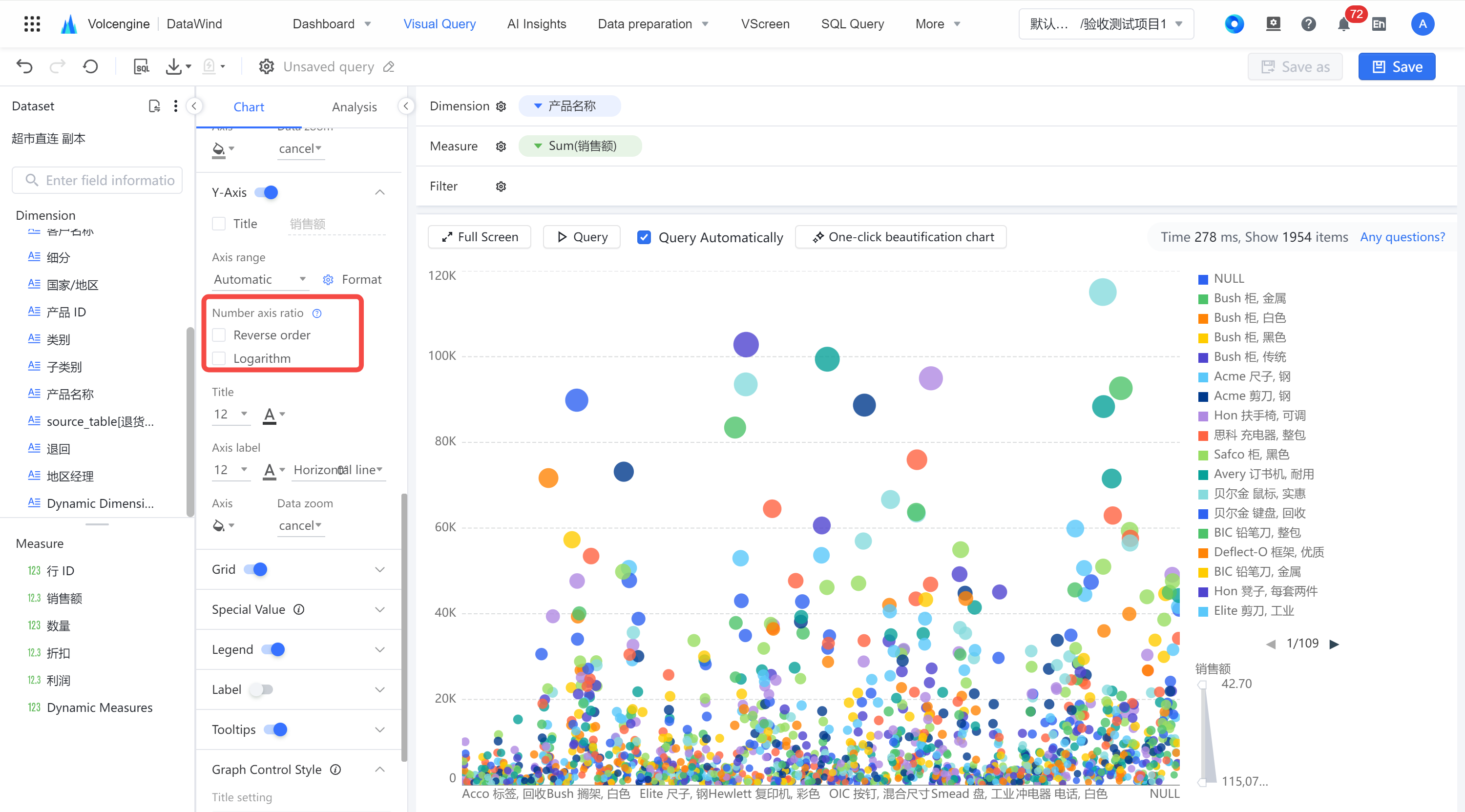Image resolution: width=1465 pixels, height=812 pixels.
Task: Toggle the Grid switch
Action: click(255, 569)
